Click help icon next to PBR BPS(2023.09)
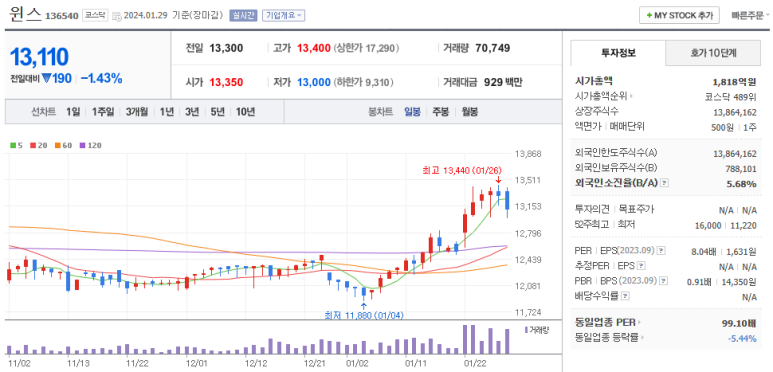The height and width of the screenshot is (372, 773). [664, 281]
